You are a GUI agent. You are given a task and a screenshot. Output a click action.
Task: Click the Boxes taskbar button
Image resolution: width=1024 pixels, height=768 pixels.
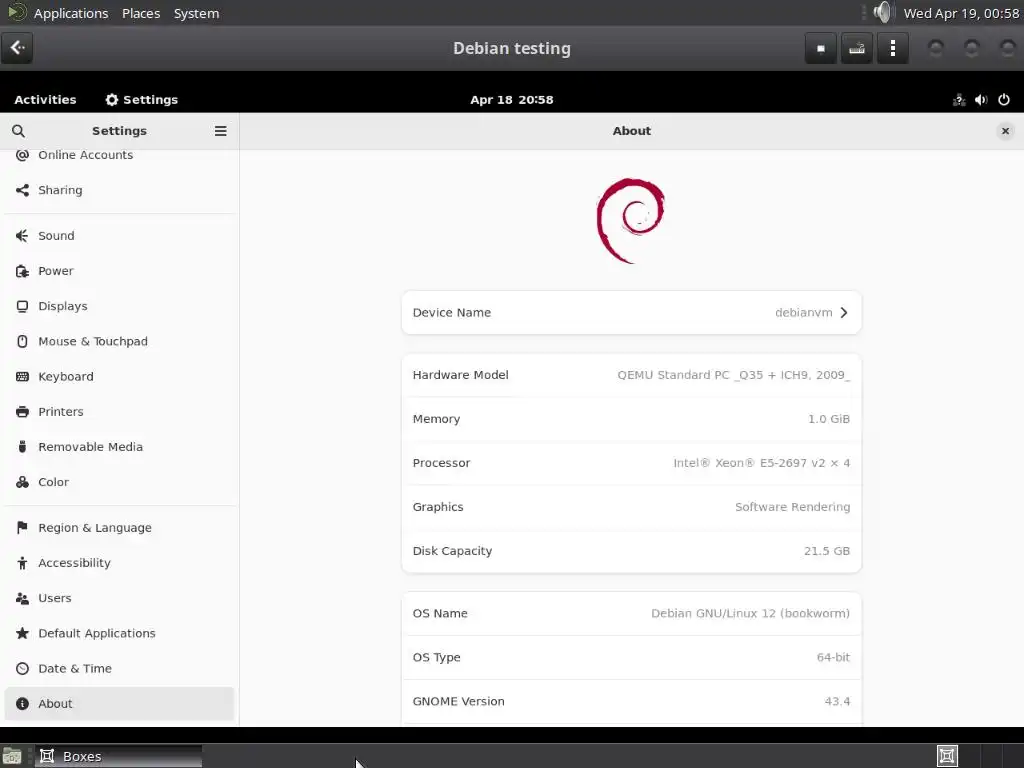118,756
